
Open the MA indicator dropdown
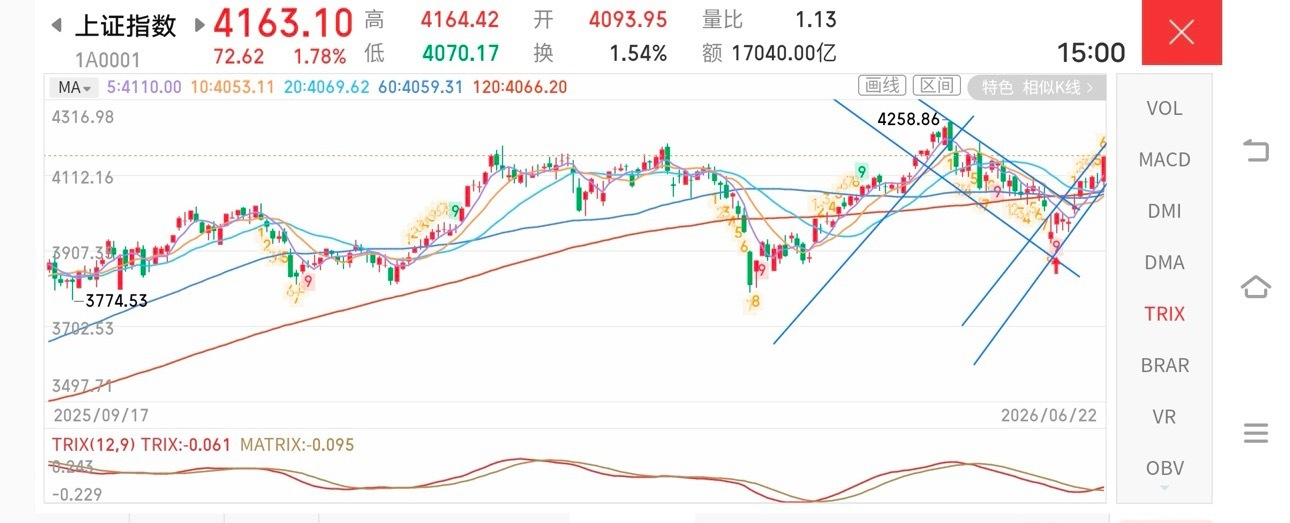coord(75,87)
